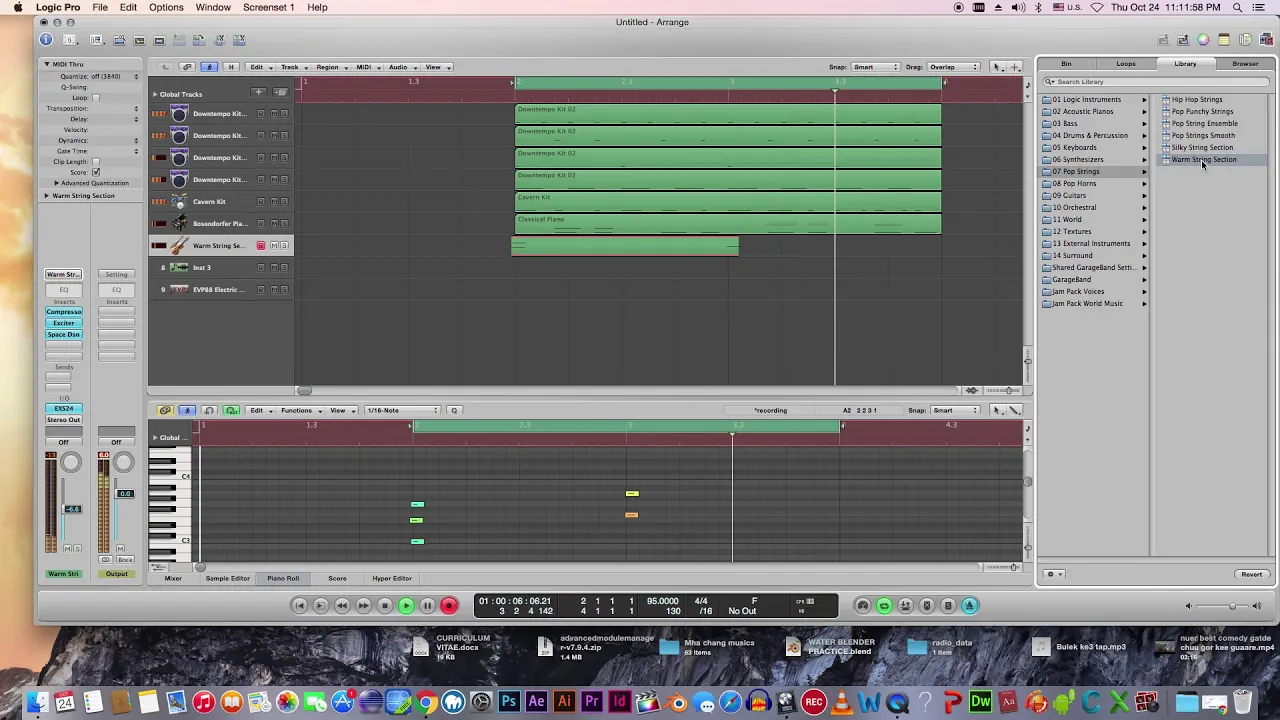Open the Screenset 1 menu
1280x720 pixels.
pyautogui.click(x=268, y=7)
